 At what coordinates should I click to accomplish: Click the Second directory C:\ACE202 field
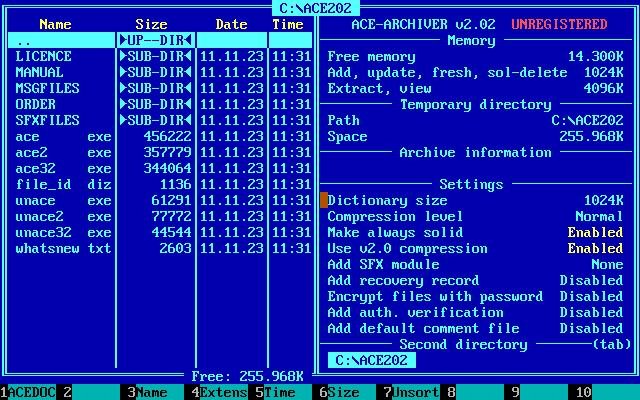pos(371,360)
